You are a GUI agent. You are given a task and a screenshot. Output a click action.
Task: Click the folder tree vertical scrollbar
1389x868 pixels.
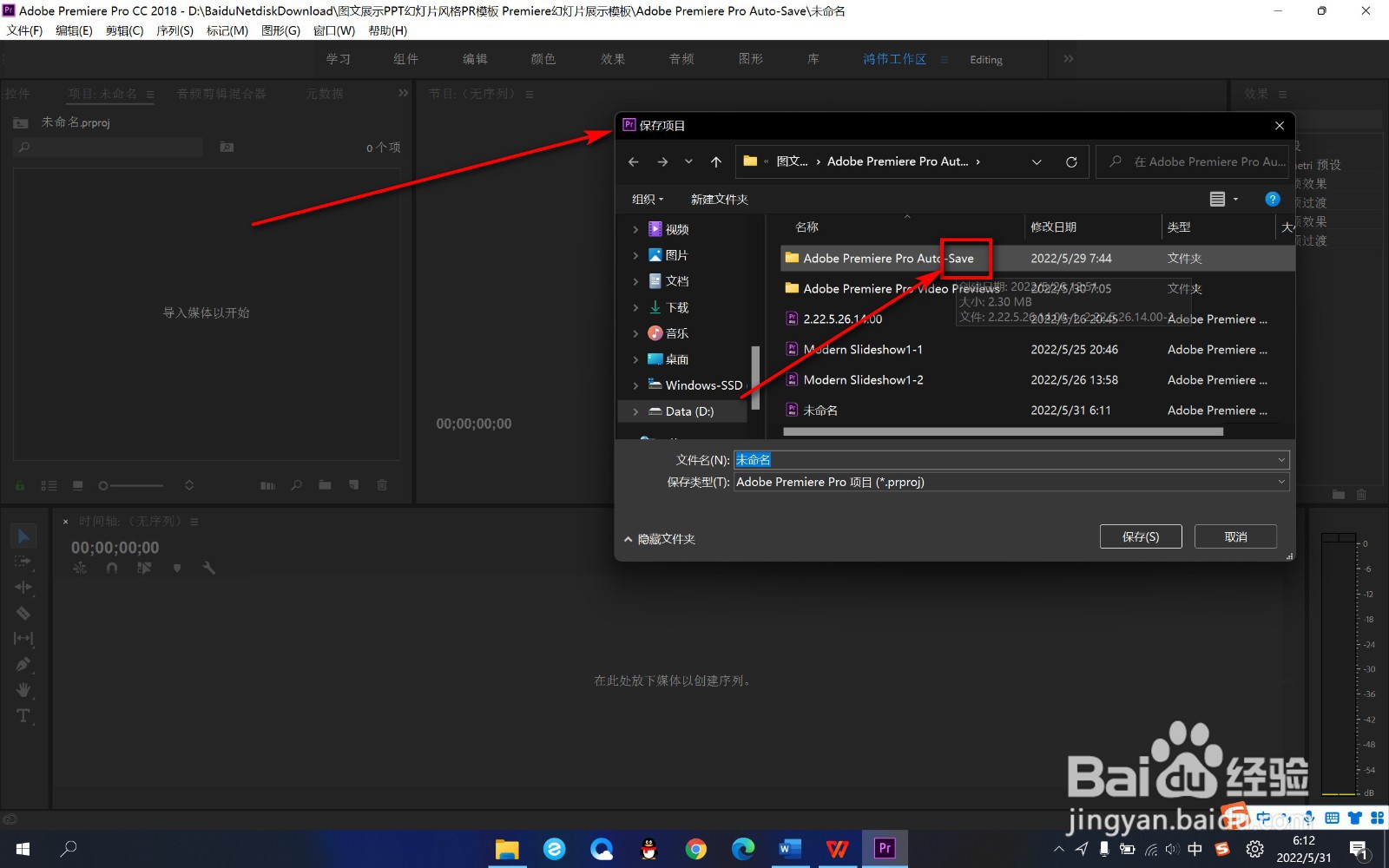click(755, 378)
